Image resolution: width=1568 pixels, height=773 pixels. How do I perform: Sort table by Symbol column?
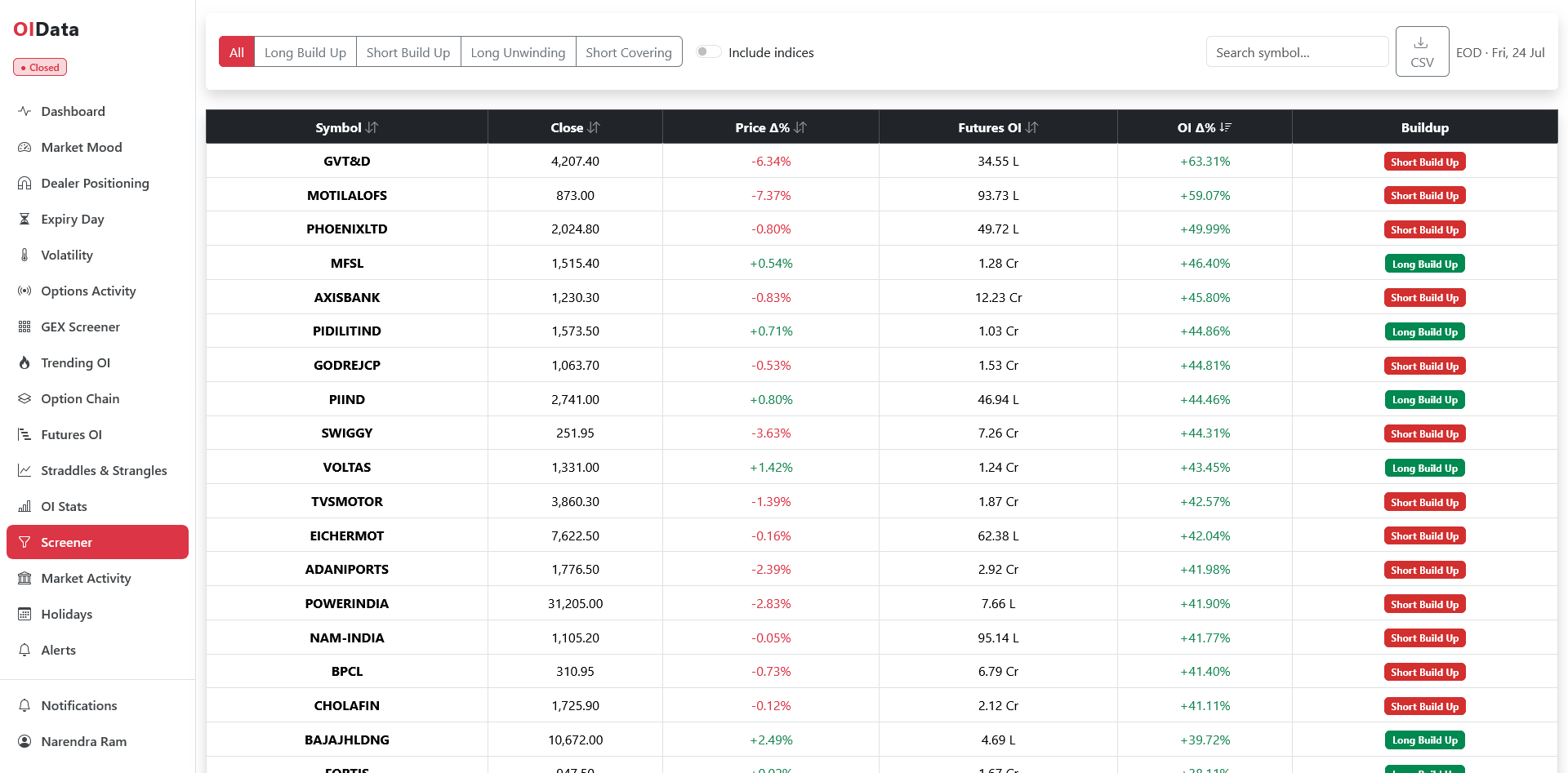pyautogui.click(x=347, y=127)
